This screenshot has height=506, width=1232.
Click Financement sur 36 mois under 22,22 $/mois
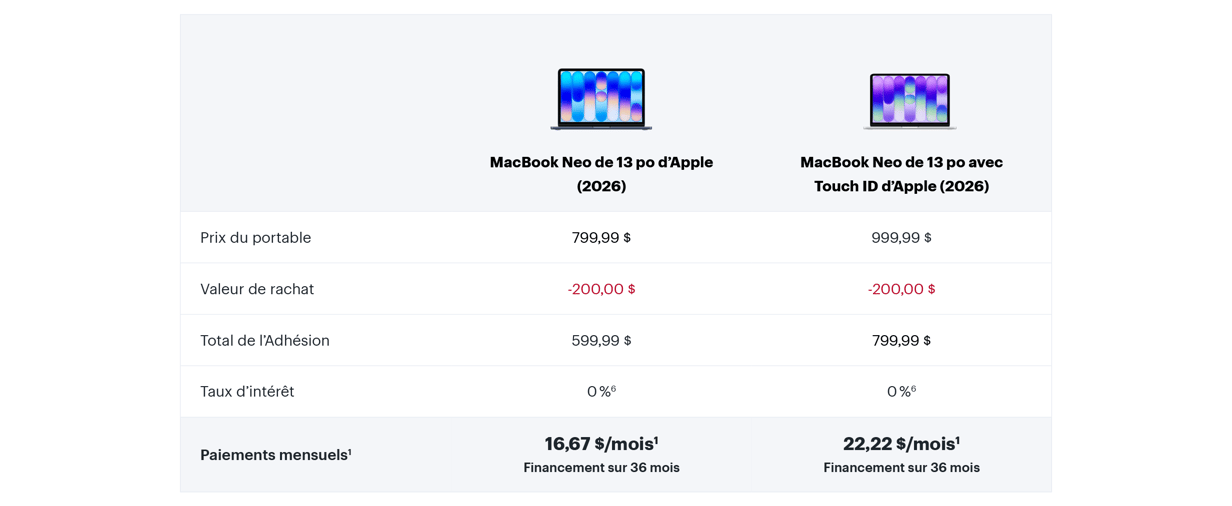pos(901,468)
